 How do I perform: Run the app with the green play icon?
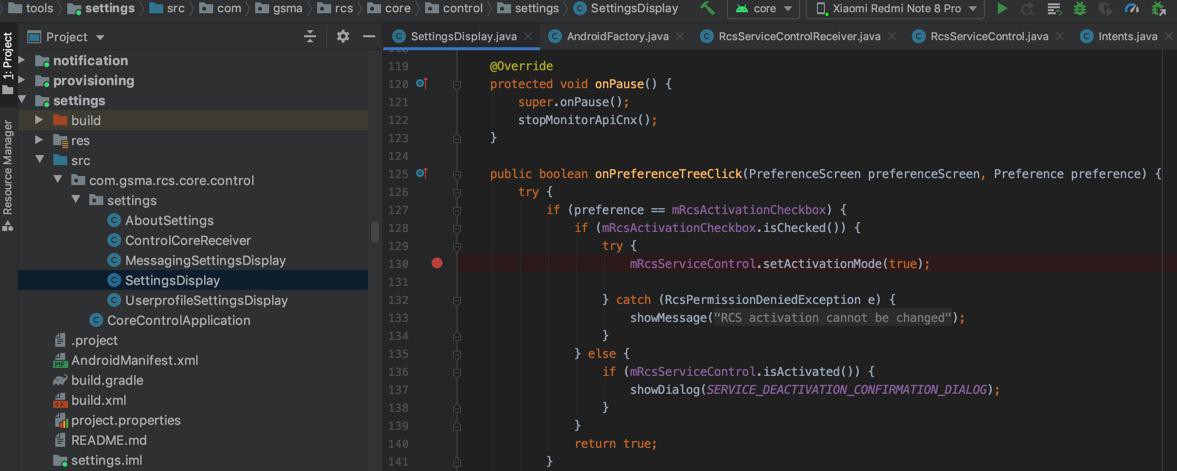click(1002, 9)
